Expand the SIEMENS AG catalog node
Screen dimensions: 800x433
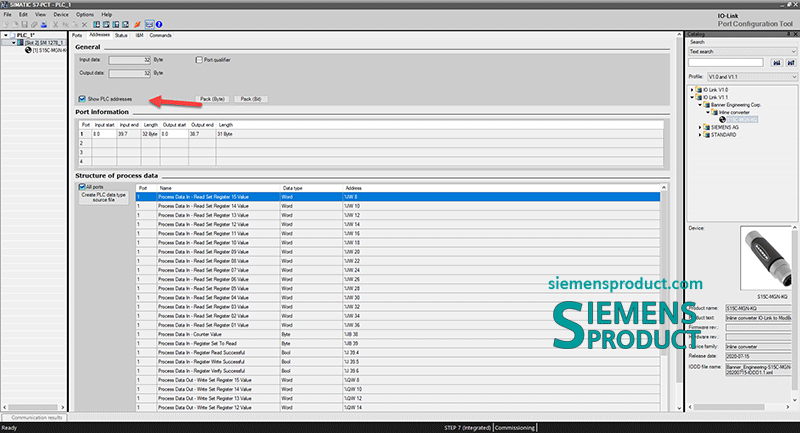700,128
